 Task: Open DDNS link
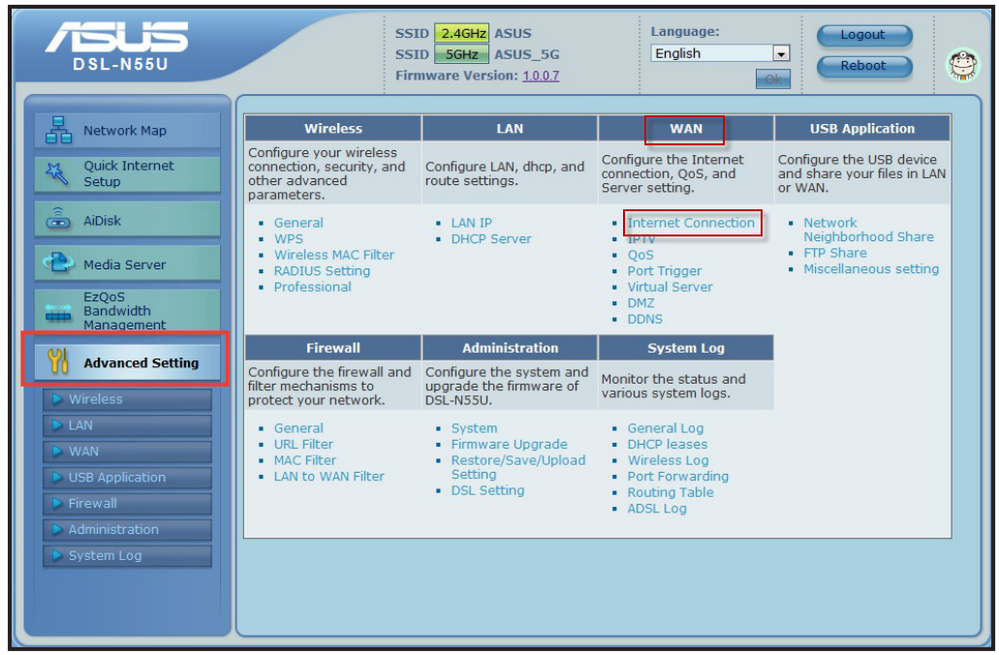click(x=645, y=319)
